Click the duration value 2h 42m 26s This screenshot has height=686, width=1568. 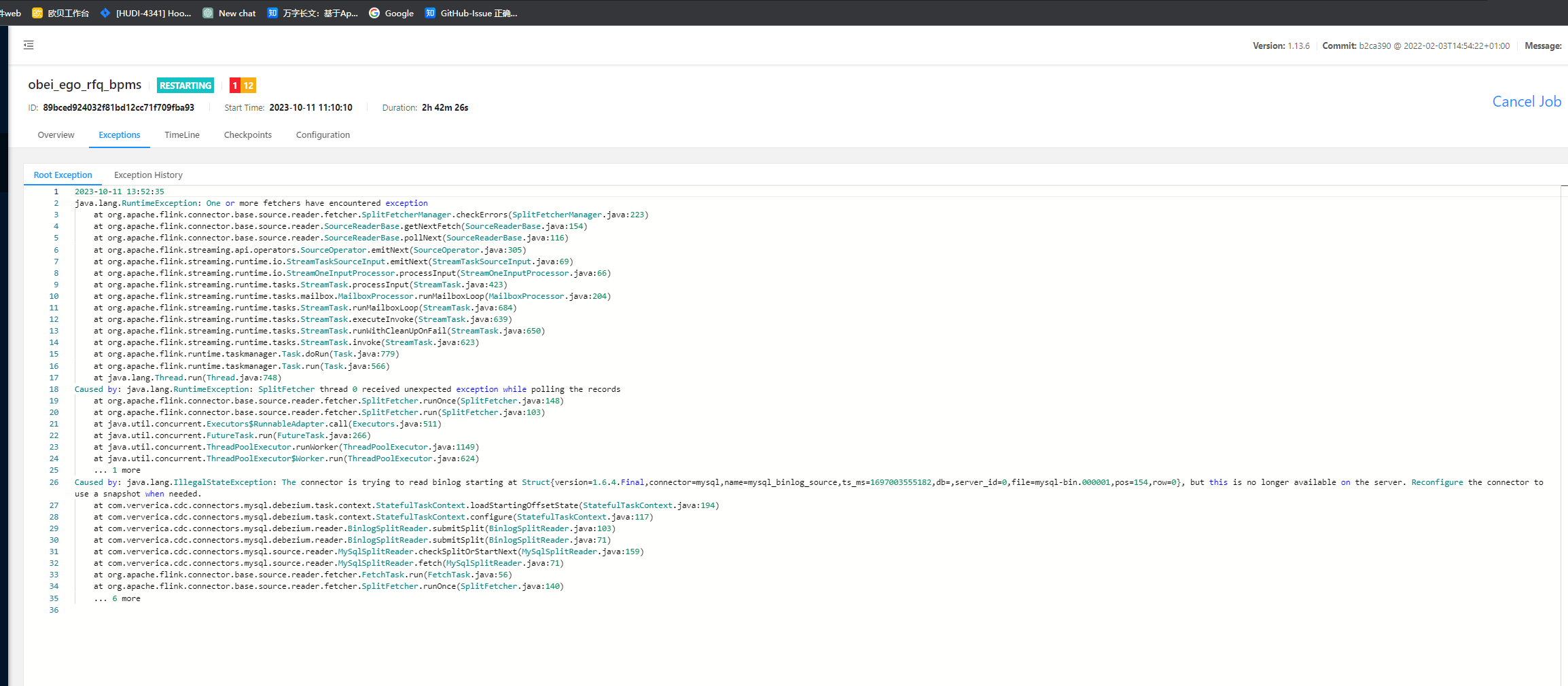(x=445, y=107)
